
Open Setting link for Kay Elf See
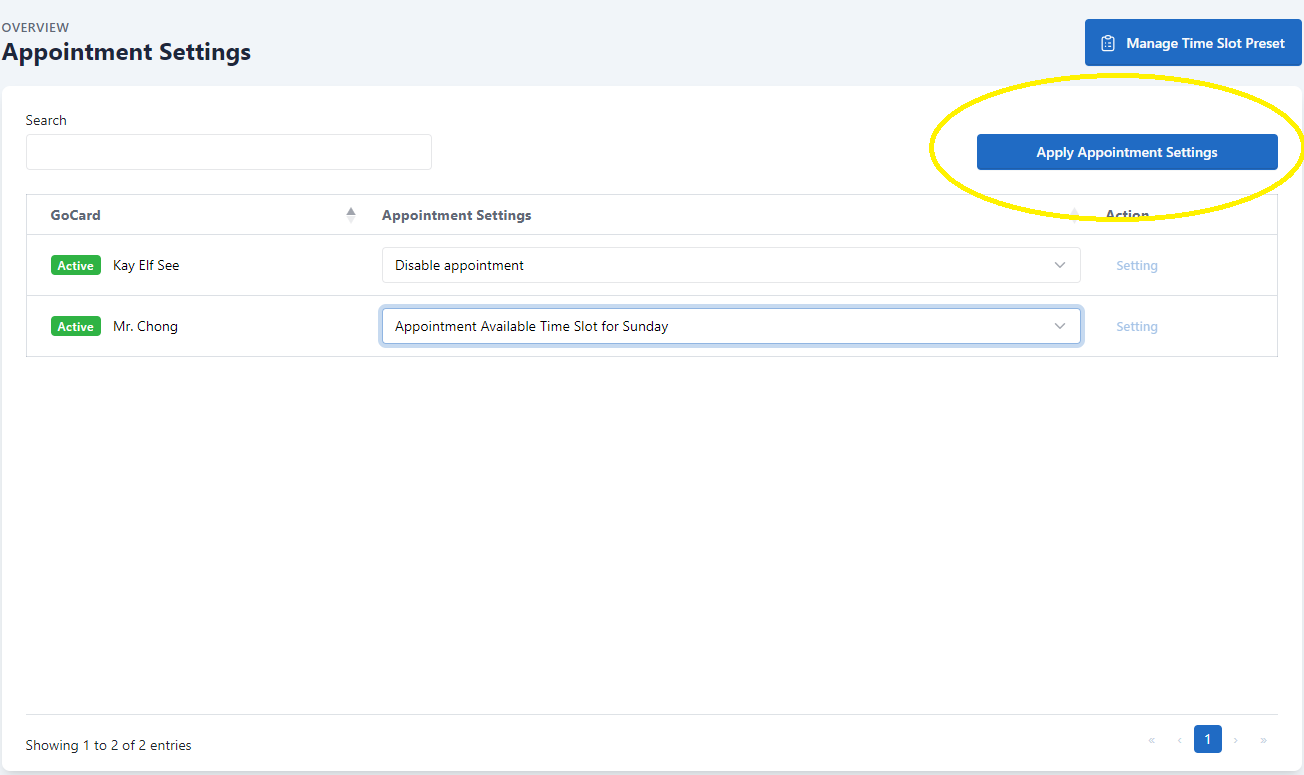coord(1136,266)
